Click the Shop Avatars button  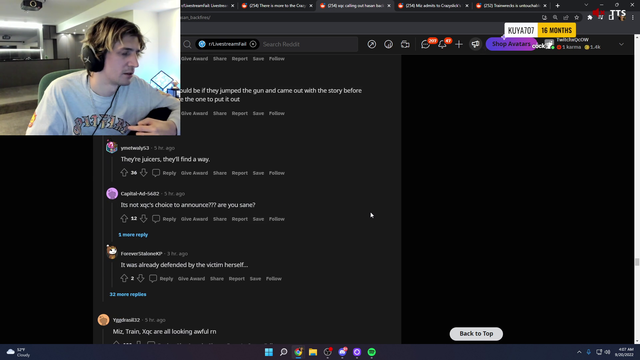pos(511,44)
